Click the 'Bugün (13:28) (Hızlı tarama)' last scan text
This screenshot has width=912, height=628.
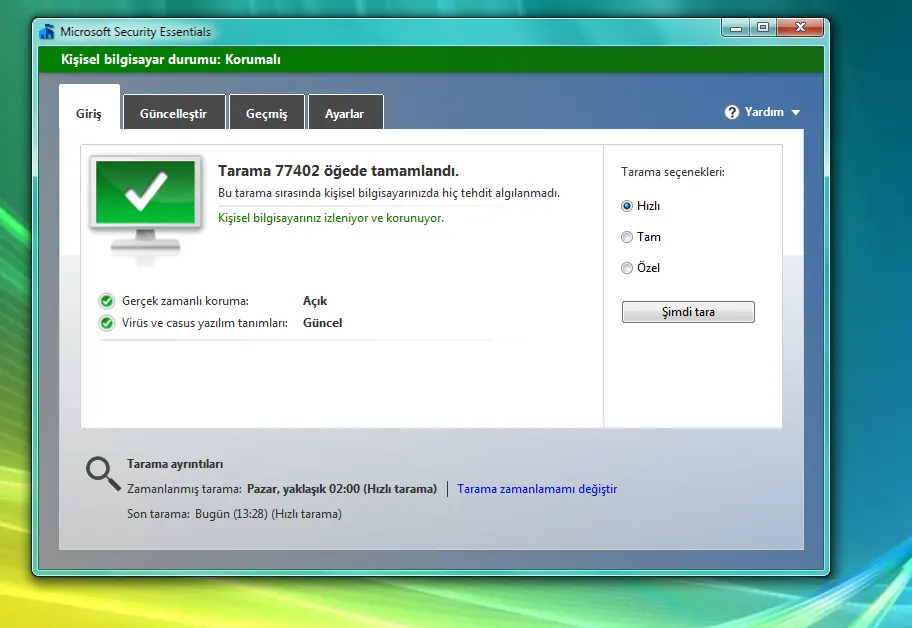pos(268,514)
